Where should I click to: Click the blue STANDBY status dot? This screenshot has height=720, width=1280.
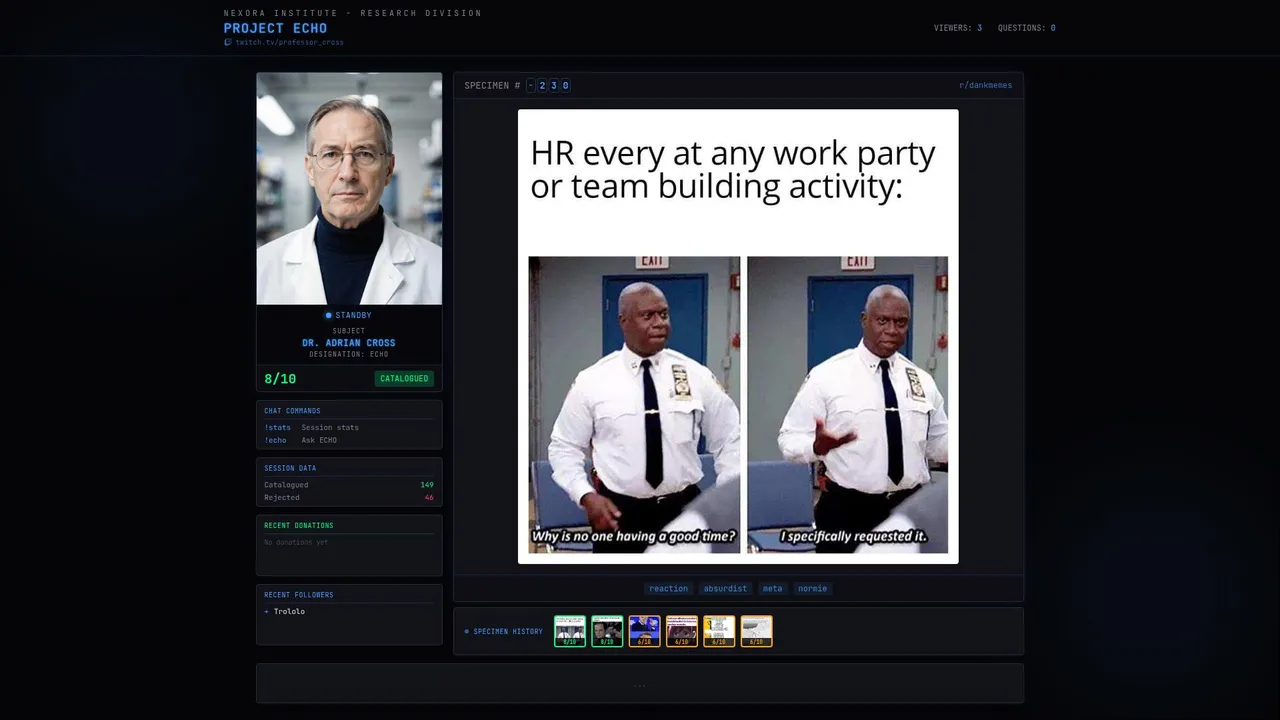click(328, 315)
